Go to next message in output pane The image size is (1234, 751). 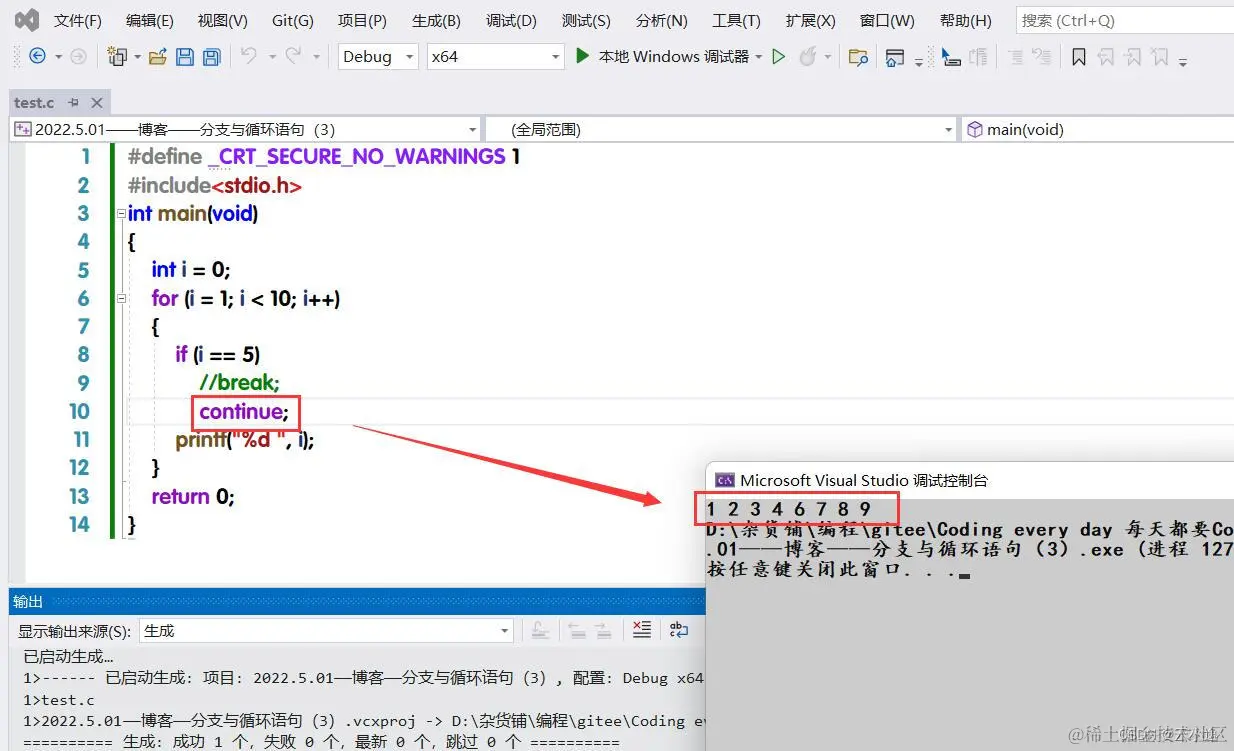click(603, 630)
